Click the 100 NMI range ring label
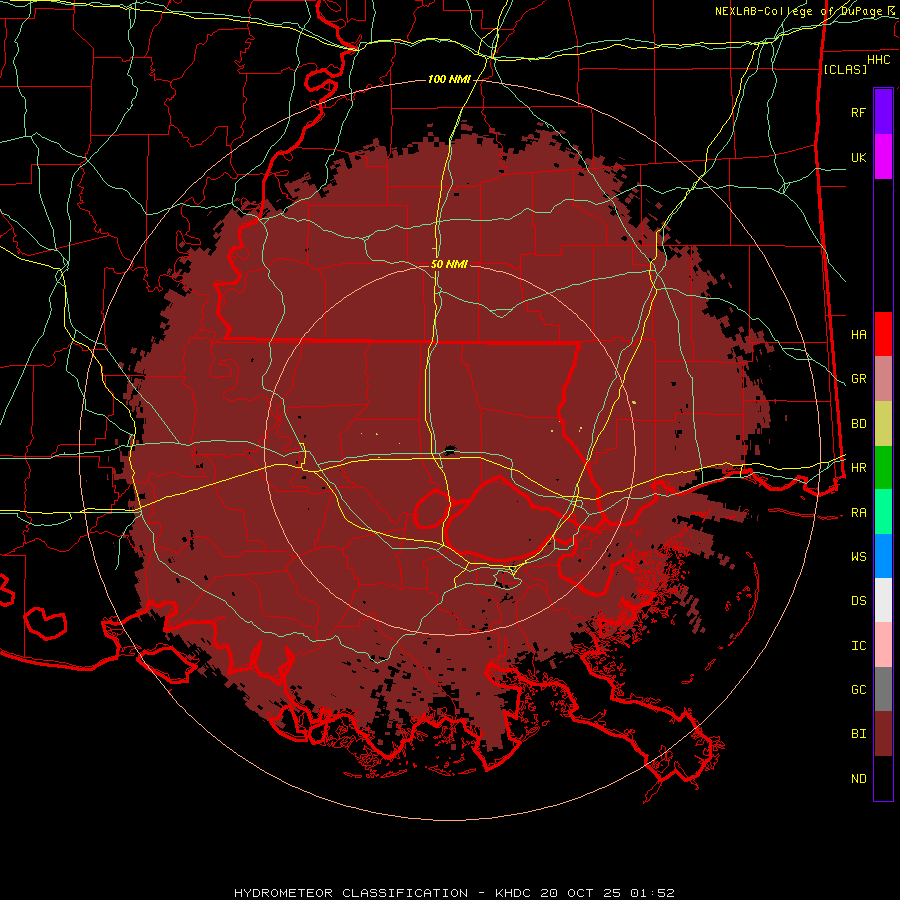Viewport: 900px width, 900px height. (x=449, y=79)
